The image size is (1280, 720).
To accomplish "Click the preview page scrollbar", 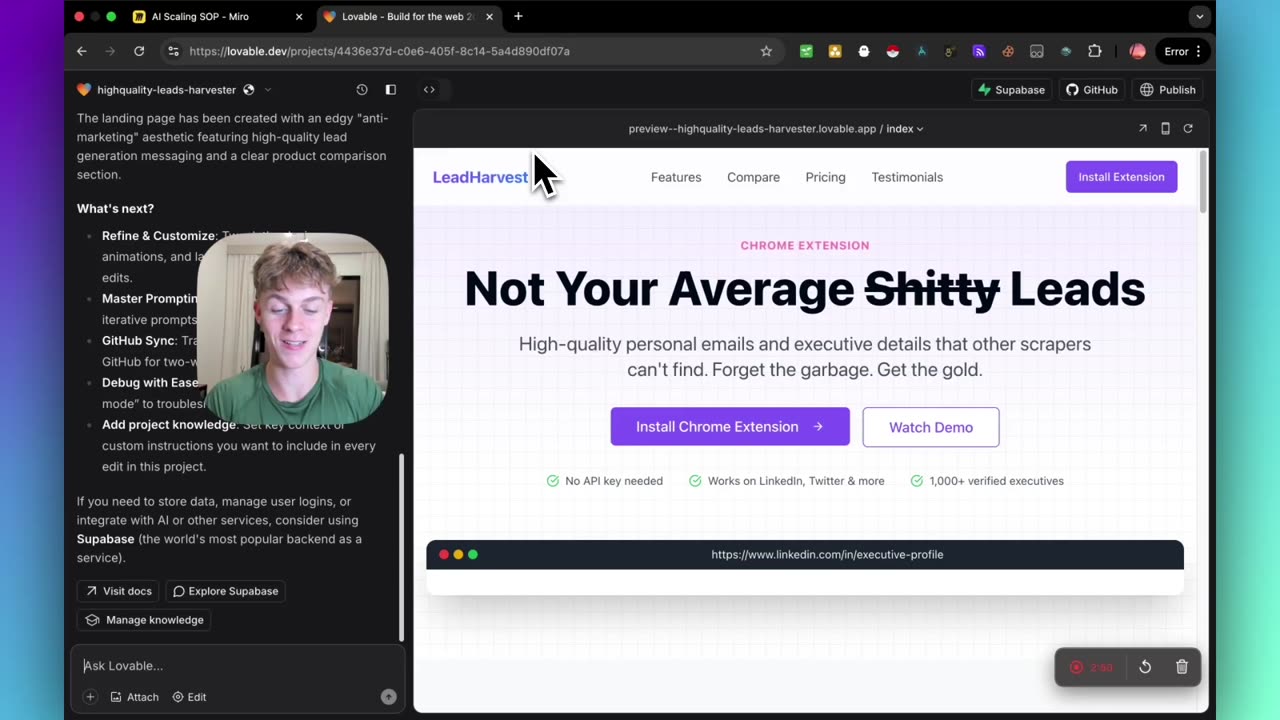I will tap(1203, 181).
